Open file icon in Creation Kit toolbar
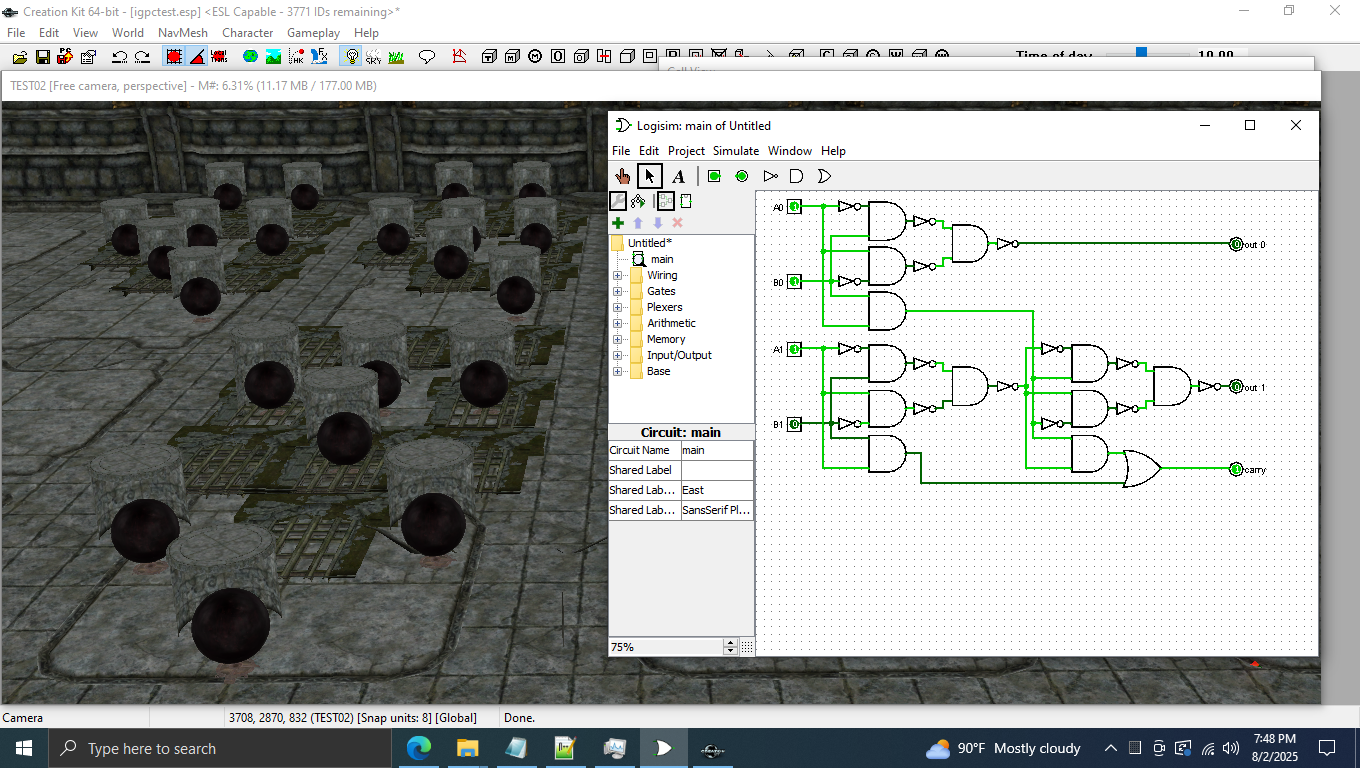 click(20, 57)
